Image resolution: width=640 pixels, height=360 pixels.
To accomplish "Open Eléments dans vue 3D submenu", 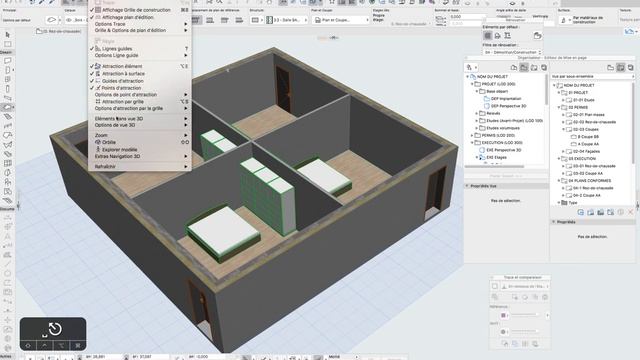I will [140, 119].
